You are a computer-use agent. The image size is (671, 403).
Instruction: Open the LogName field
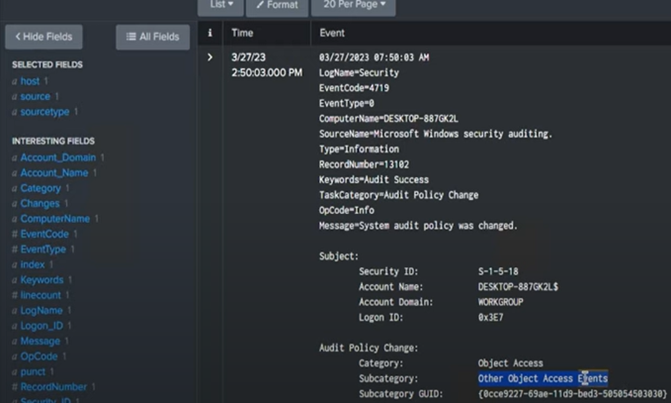click(42, 311)
